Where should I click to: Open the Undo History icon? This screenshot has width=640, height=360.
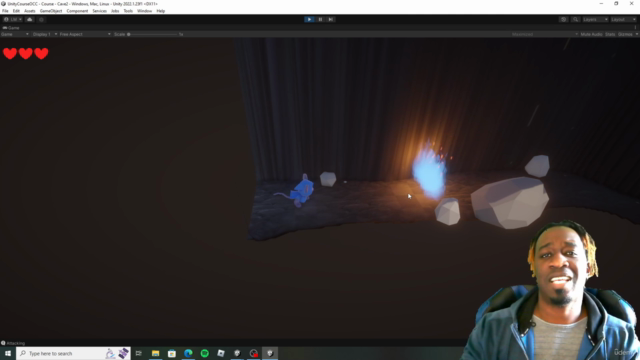[563, 19]
